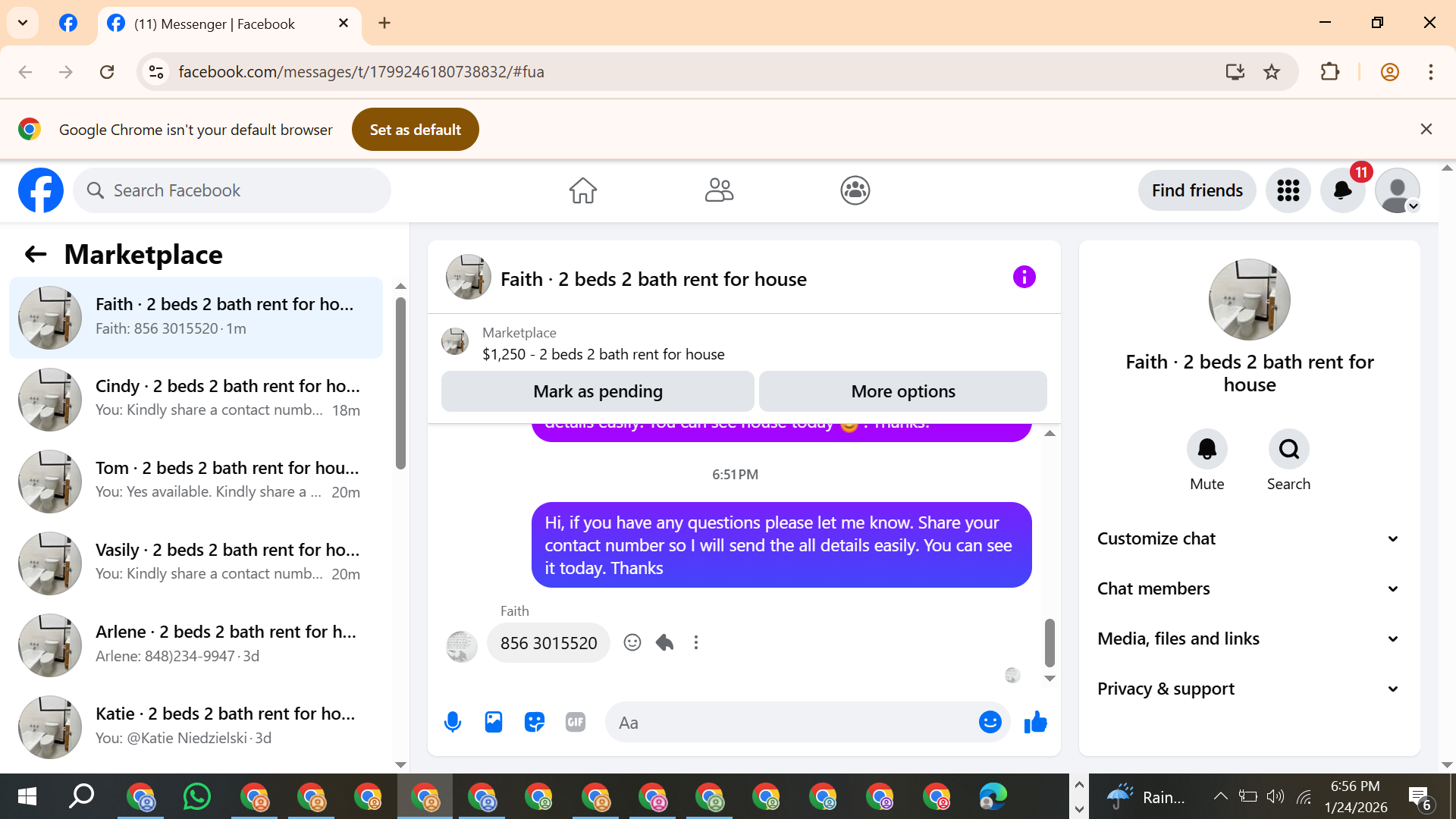Click the Aa message input field

pyautogui.click(x=789, y=722)
